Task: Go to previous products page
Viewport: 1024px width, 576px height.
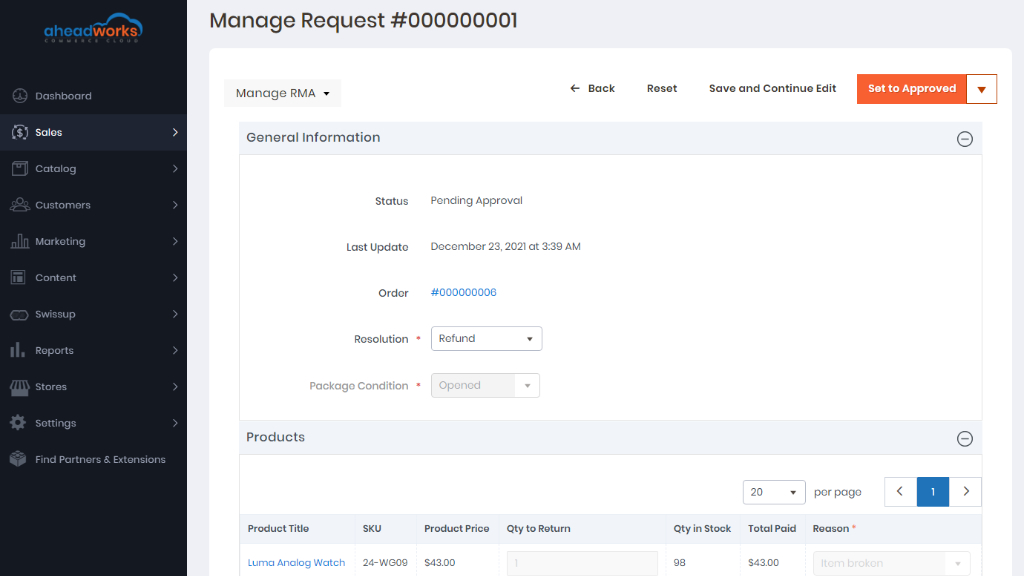Action: click(900, 492)
